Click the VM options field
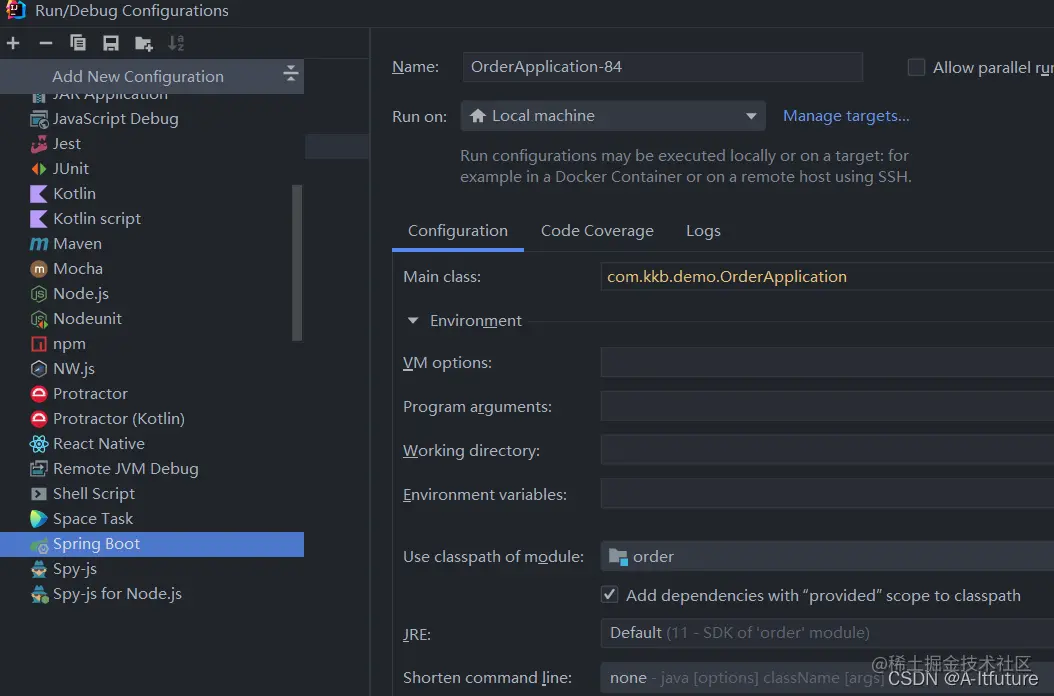This screenshot has width=1054, height=696. (x=827, y=362)
